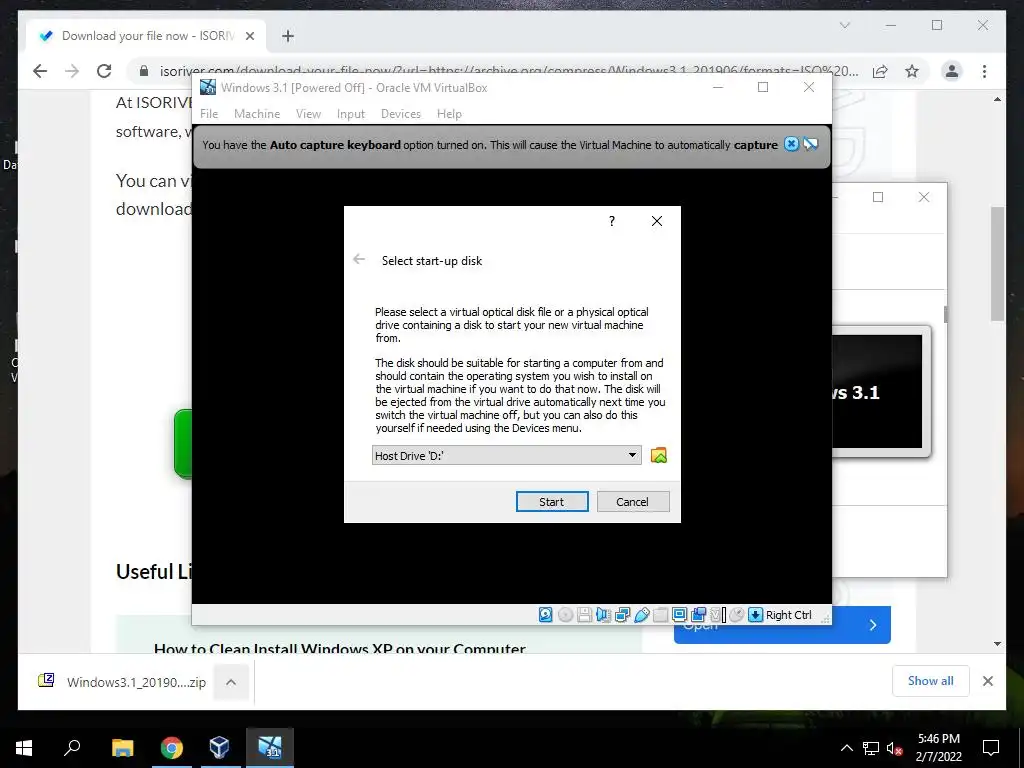Image resolution: width=1024 pixels, height=768 pixels.
Task: Open the File menu in VirtualBox VM window
Action: [209, 114]
